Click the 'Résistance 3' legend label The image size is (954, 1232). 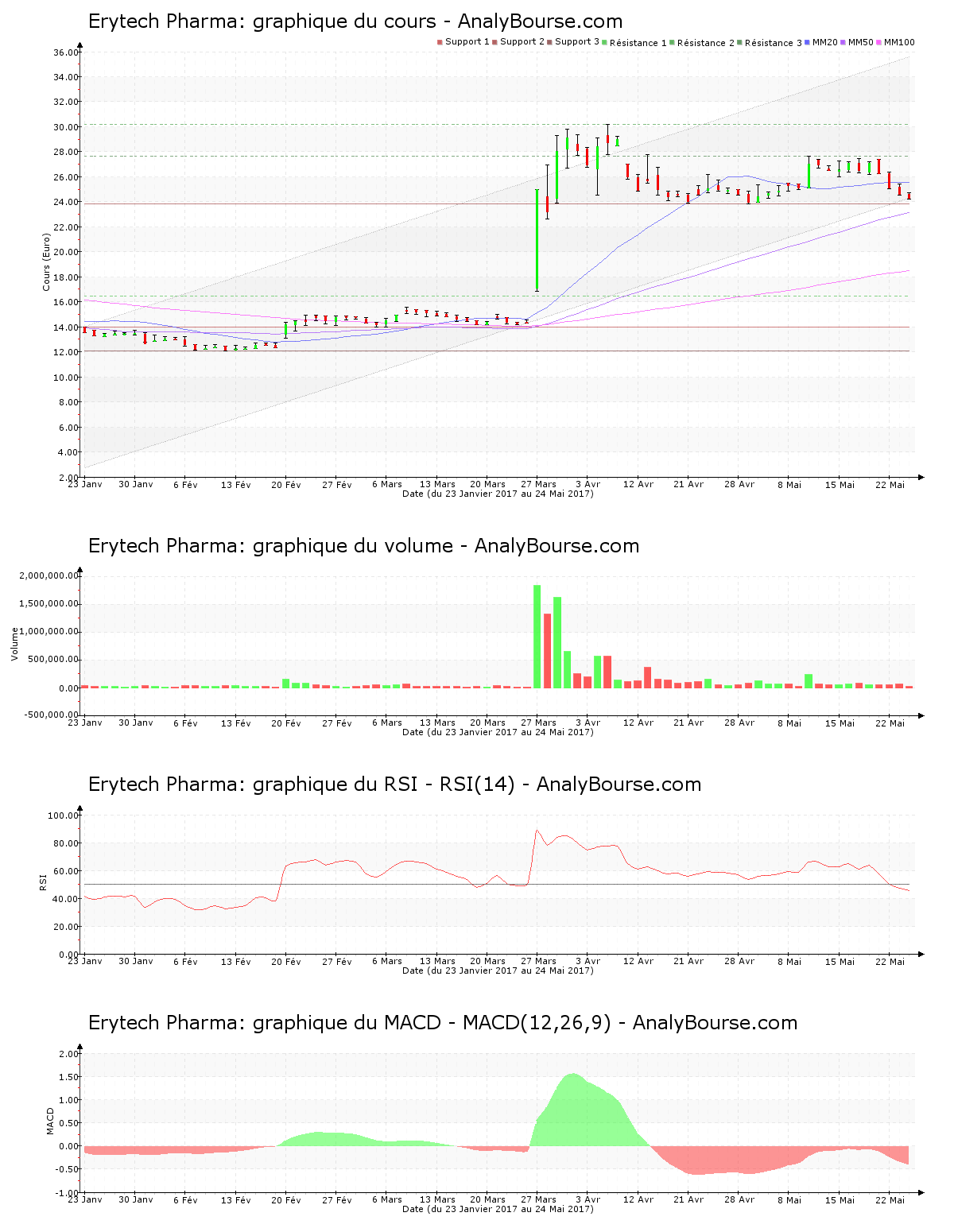pos(774,43)
